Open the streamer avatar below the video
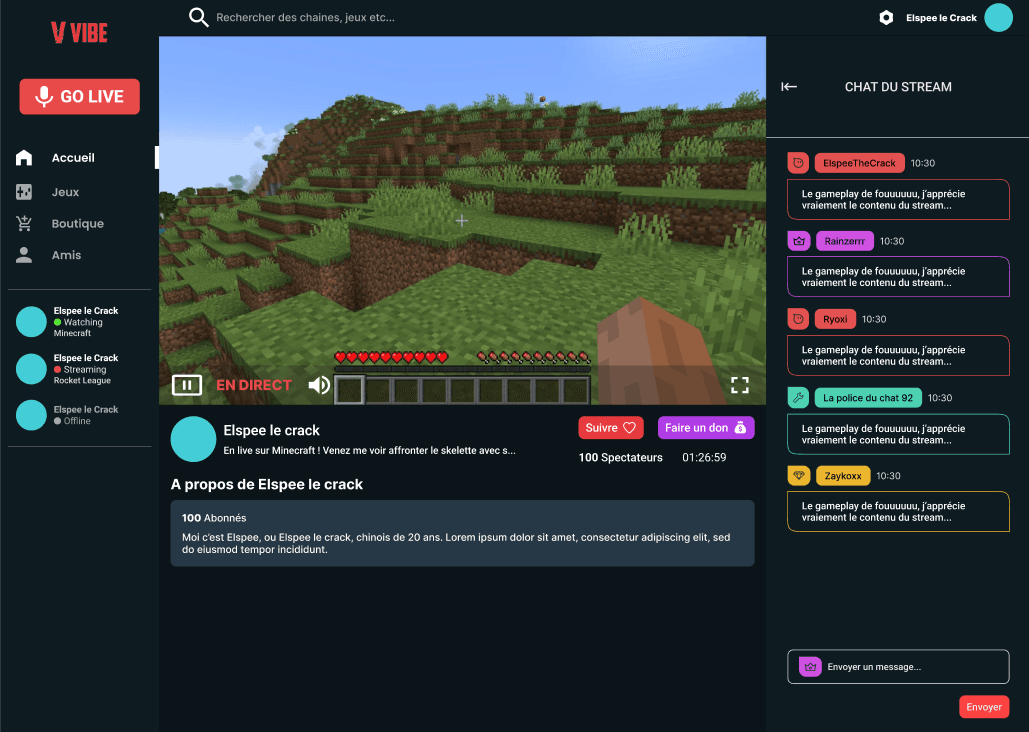 click(194, 439)
